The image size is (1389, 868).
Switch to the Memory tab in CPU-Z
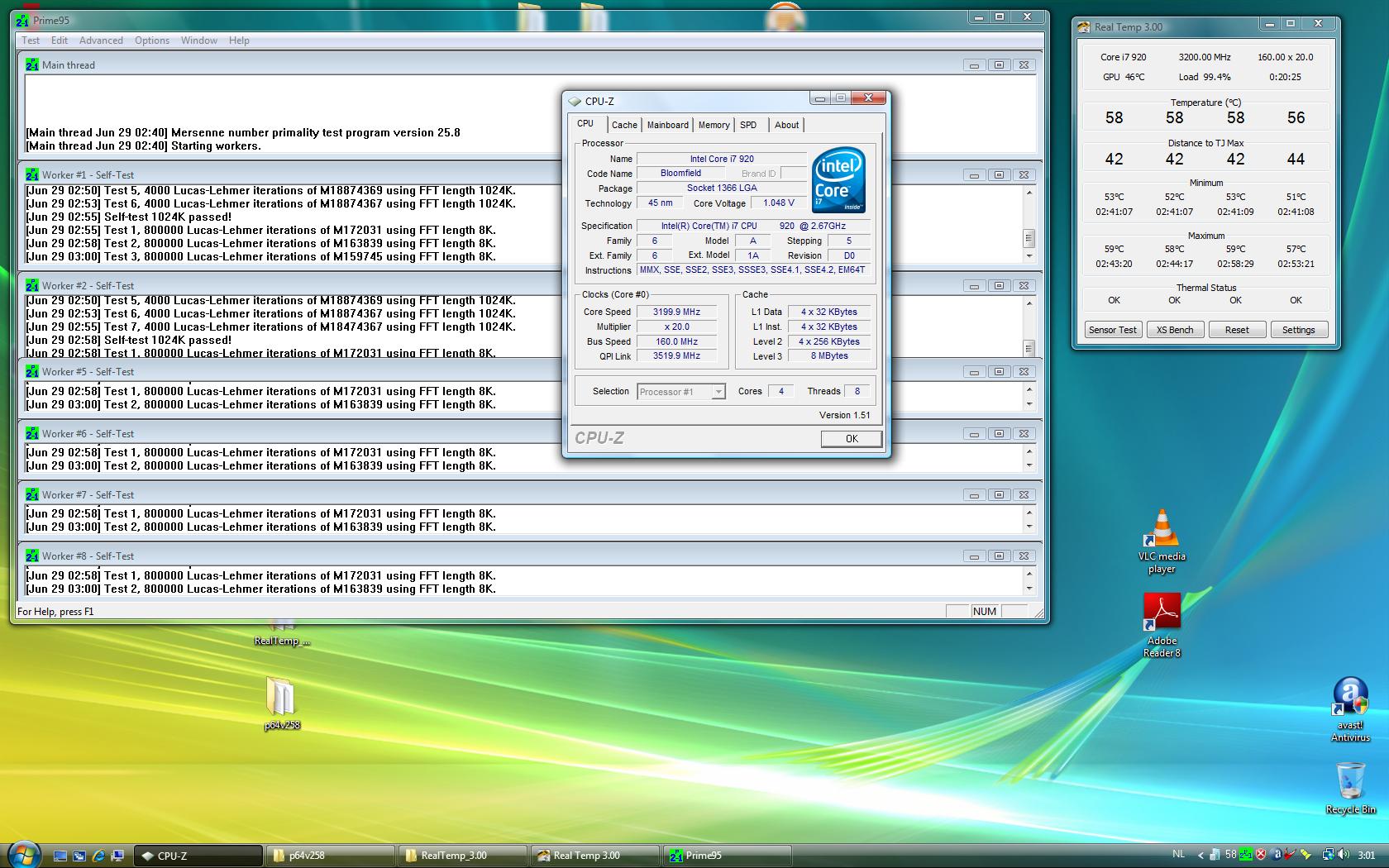click(714, 125)
